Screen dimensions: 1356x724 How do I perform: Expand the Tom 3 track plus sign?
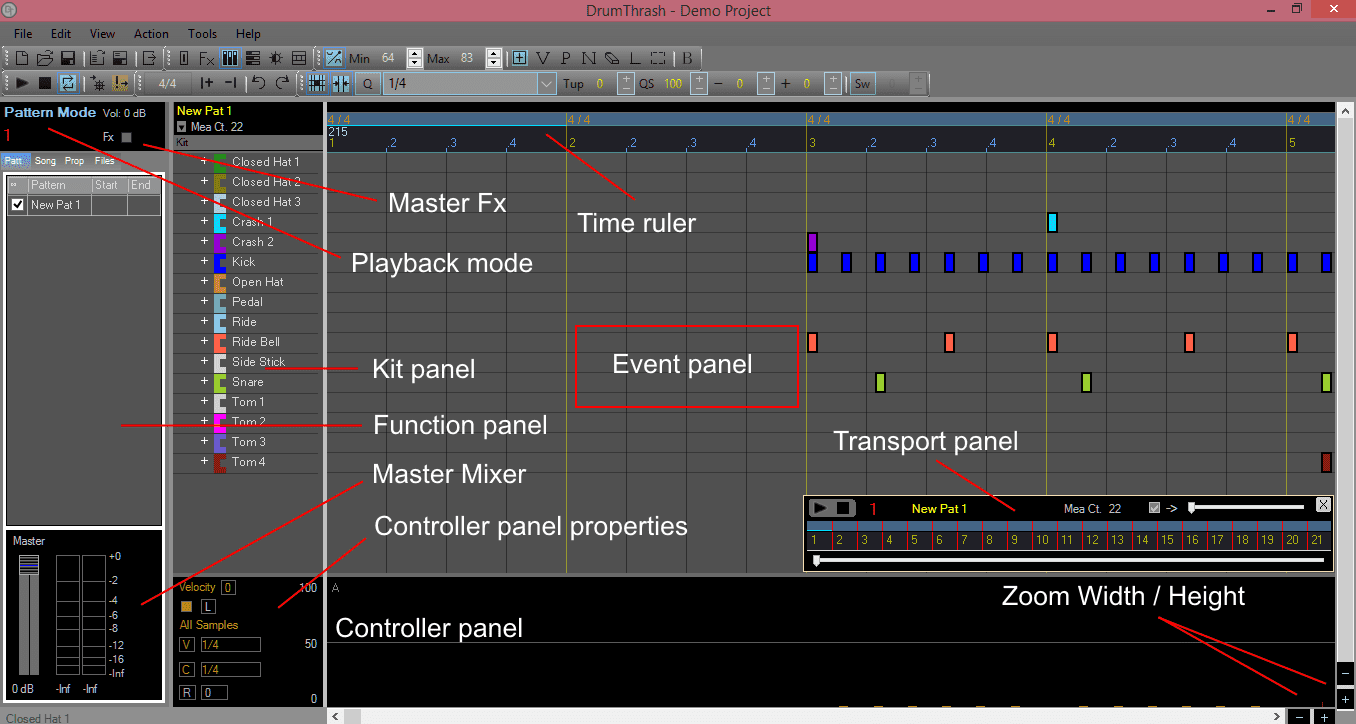click(x=204, y=441)
